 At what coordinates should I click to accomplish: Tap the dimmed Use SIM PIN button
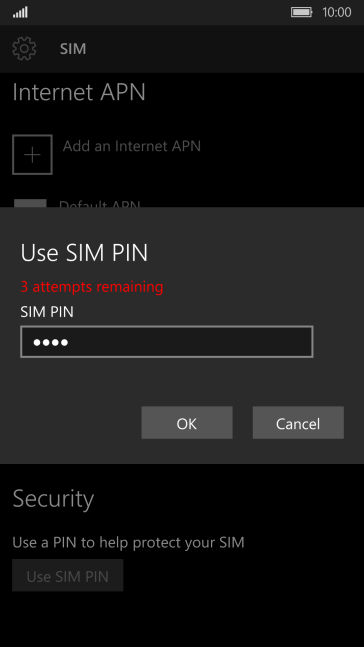click(x=68, y=576)
